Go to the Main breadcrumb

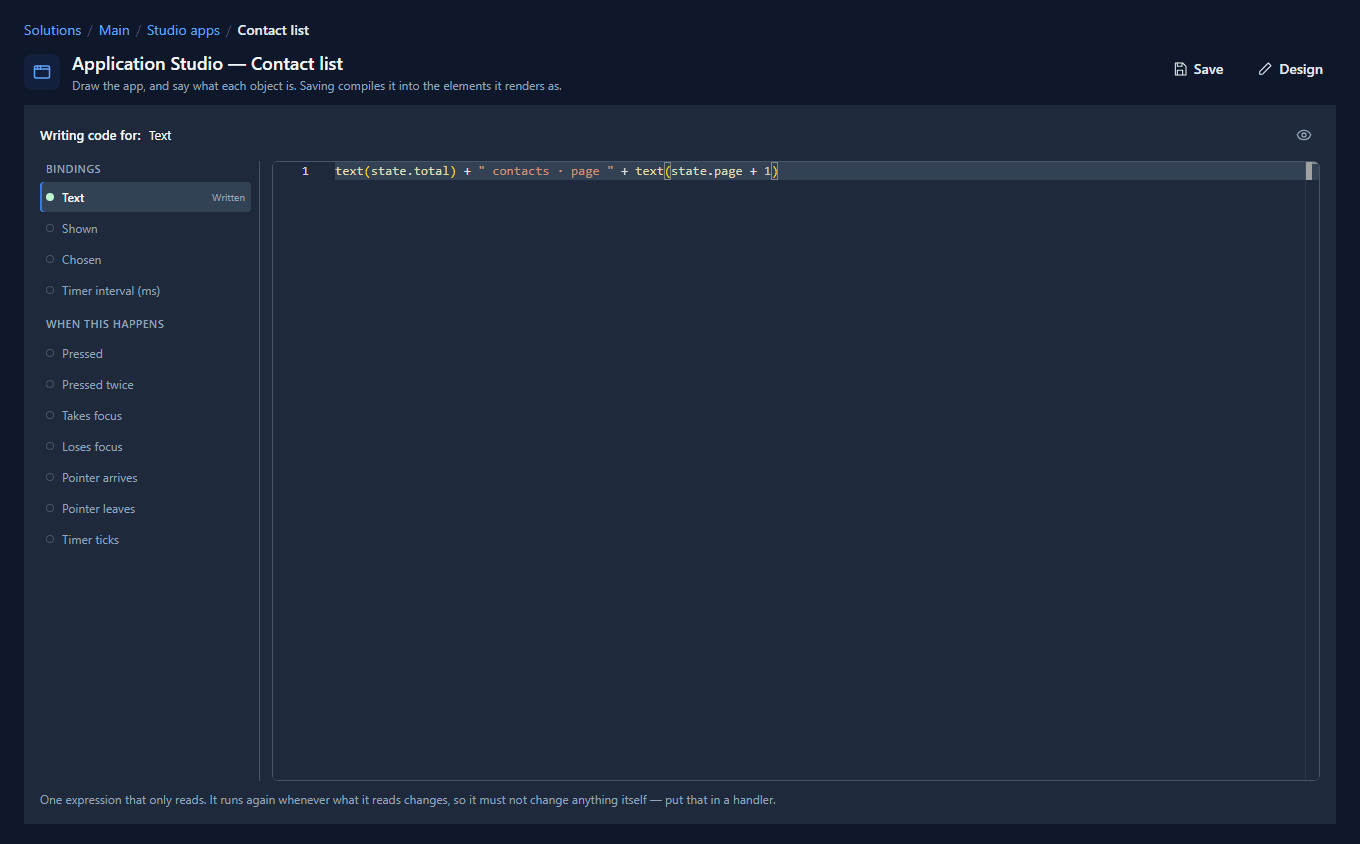click(x=114, y=30)
